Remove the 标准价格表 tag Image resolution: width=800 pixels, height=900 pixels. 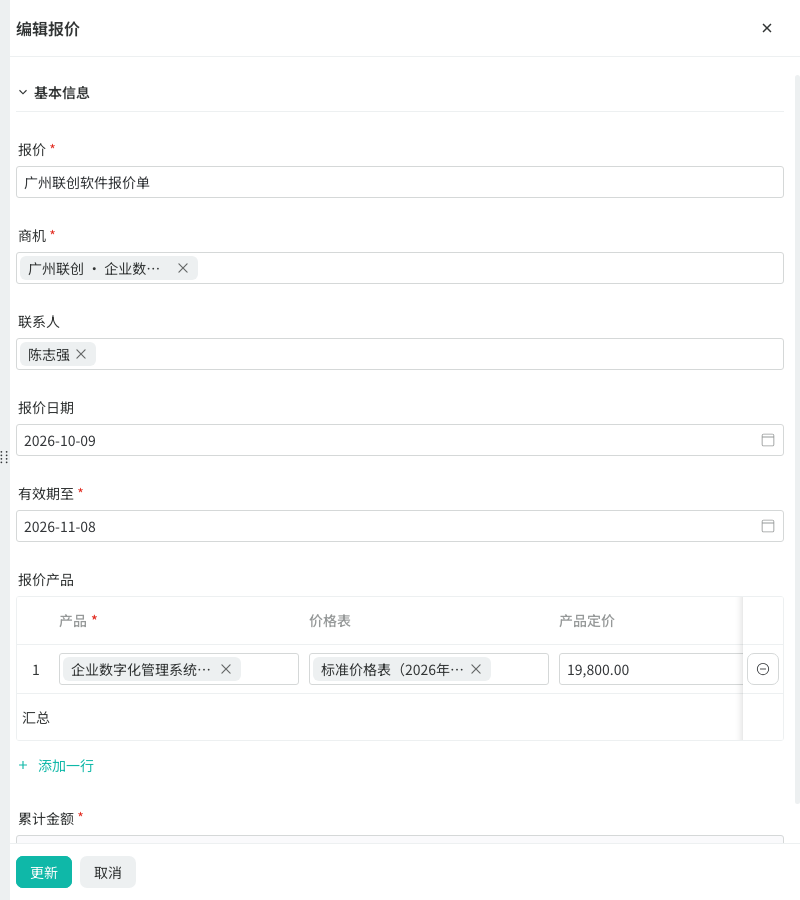pos(476,669)
